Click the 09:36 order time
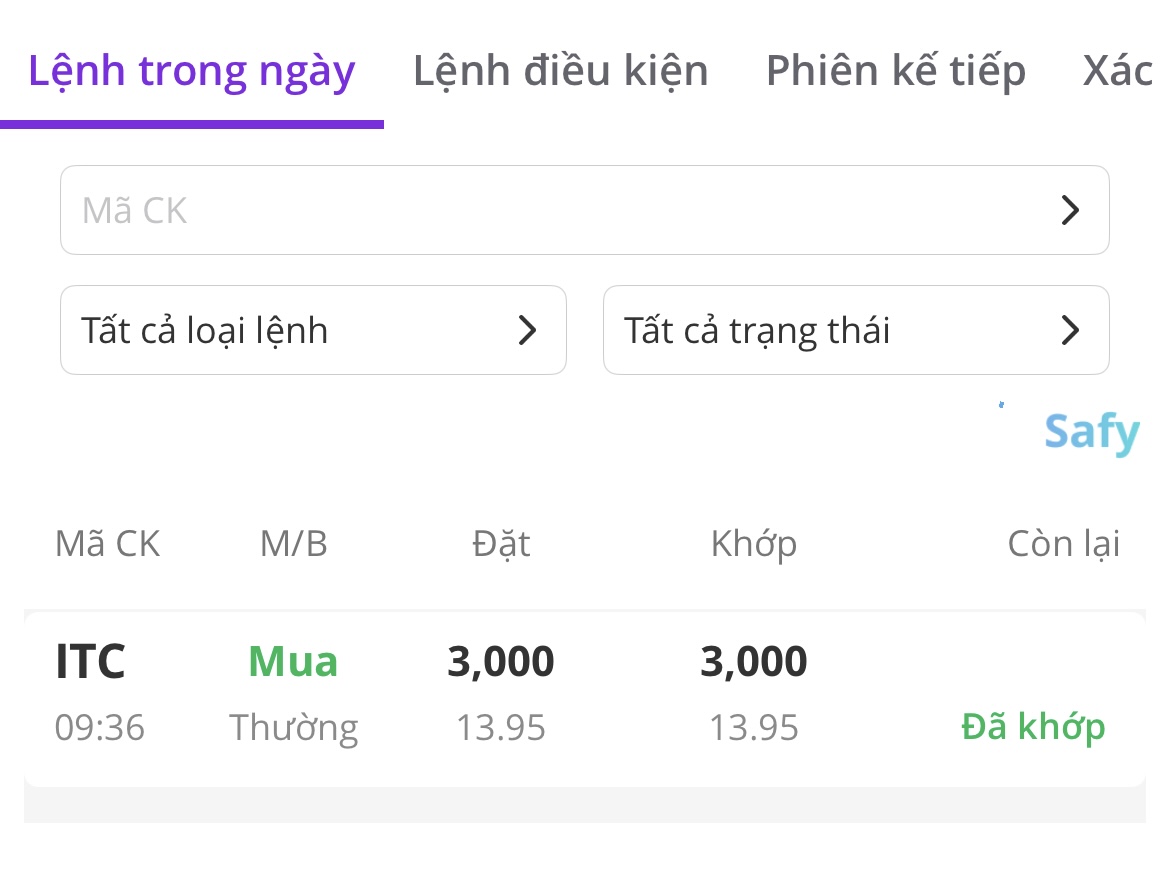 pos(100,727)
